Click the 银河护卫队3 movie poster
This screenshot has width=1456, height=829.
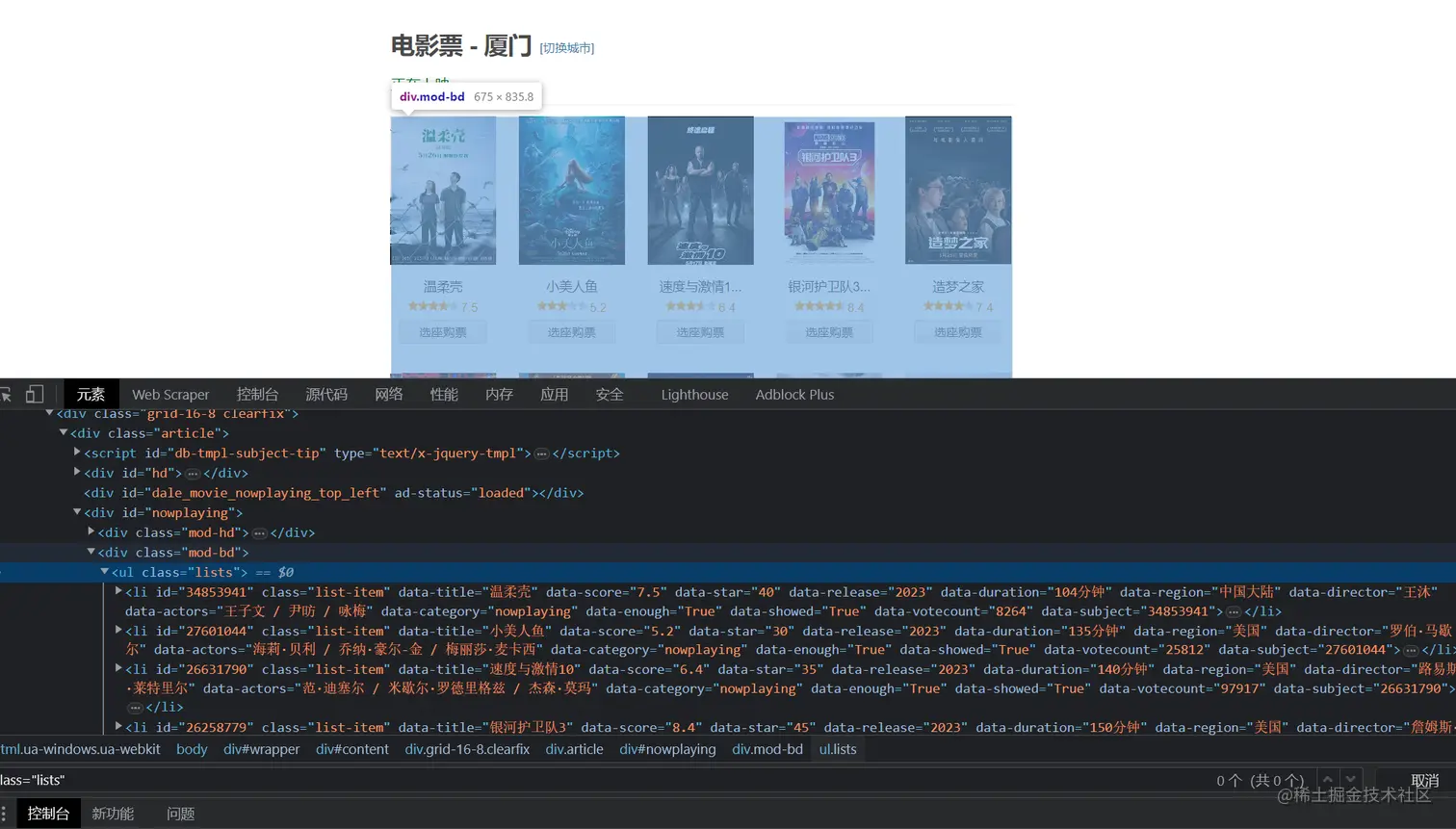(829, 191)
